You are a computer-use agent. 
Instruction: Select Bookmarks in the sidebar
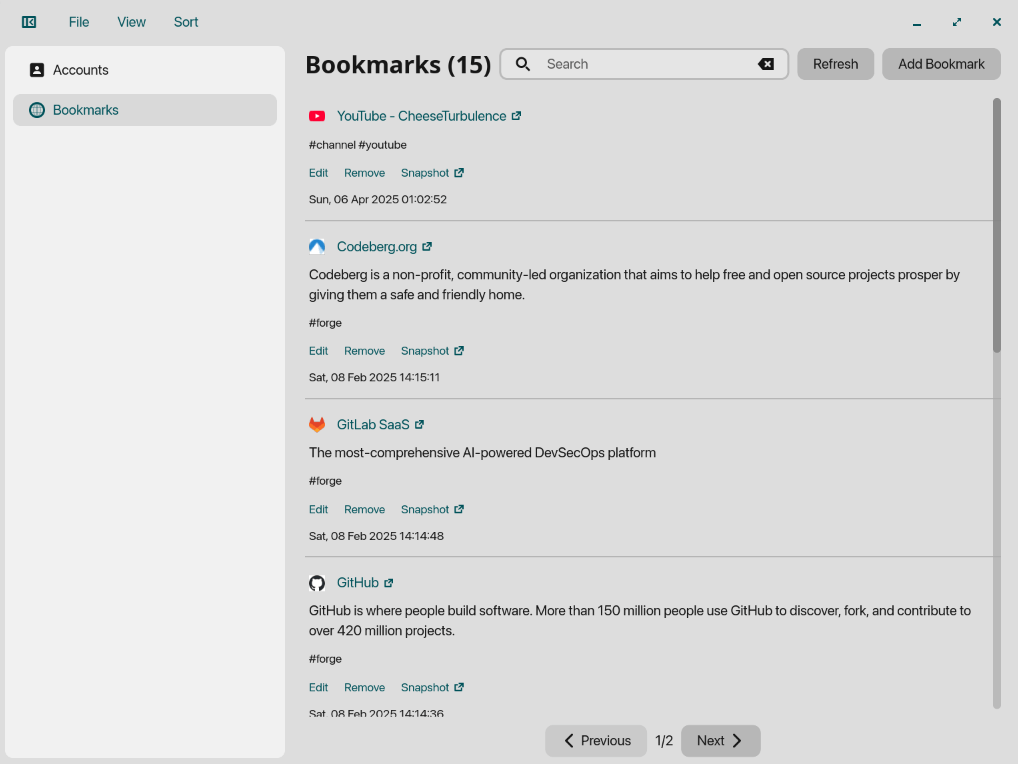[x=145, y=110]
